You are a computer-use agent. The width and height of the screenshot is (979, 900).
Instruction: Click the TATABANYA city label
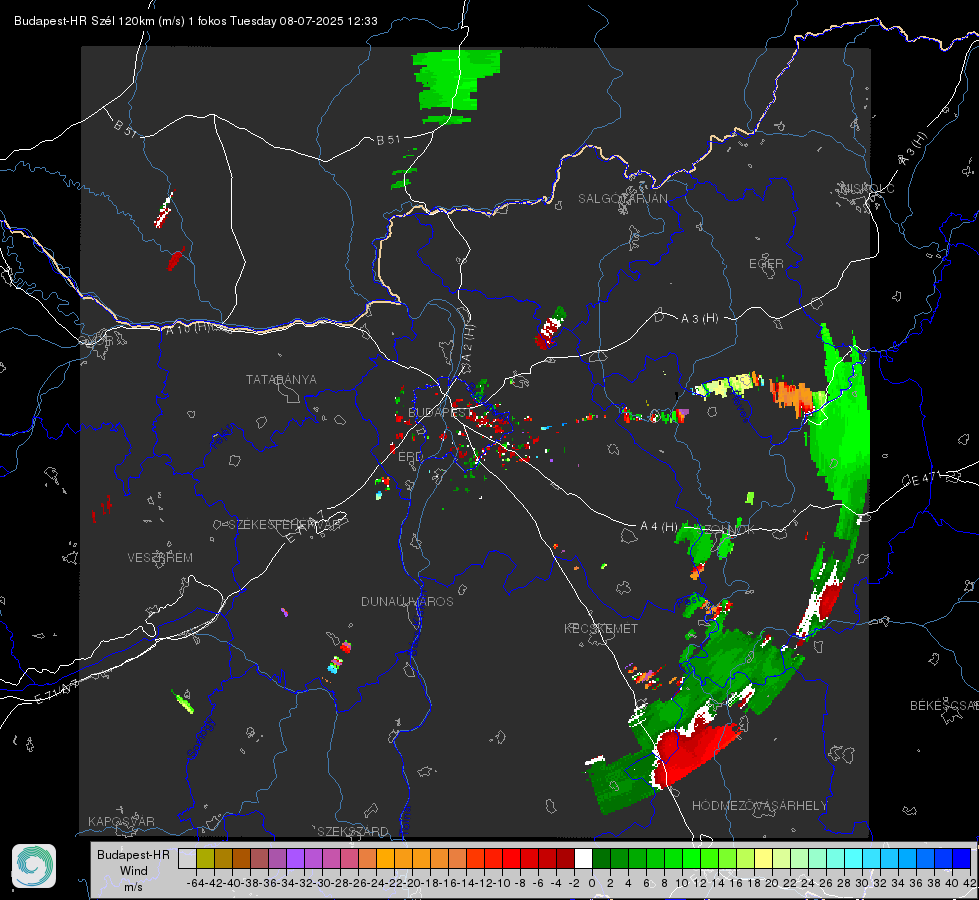point(281,379)
